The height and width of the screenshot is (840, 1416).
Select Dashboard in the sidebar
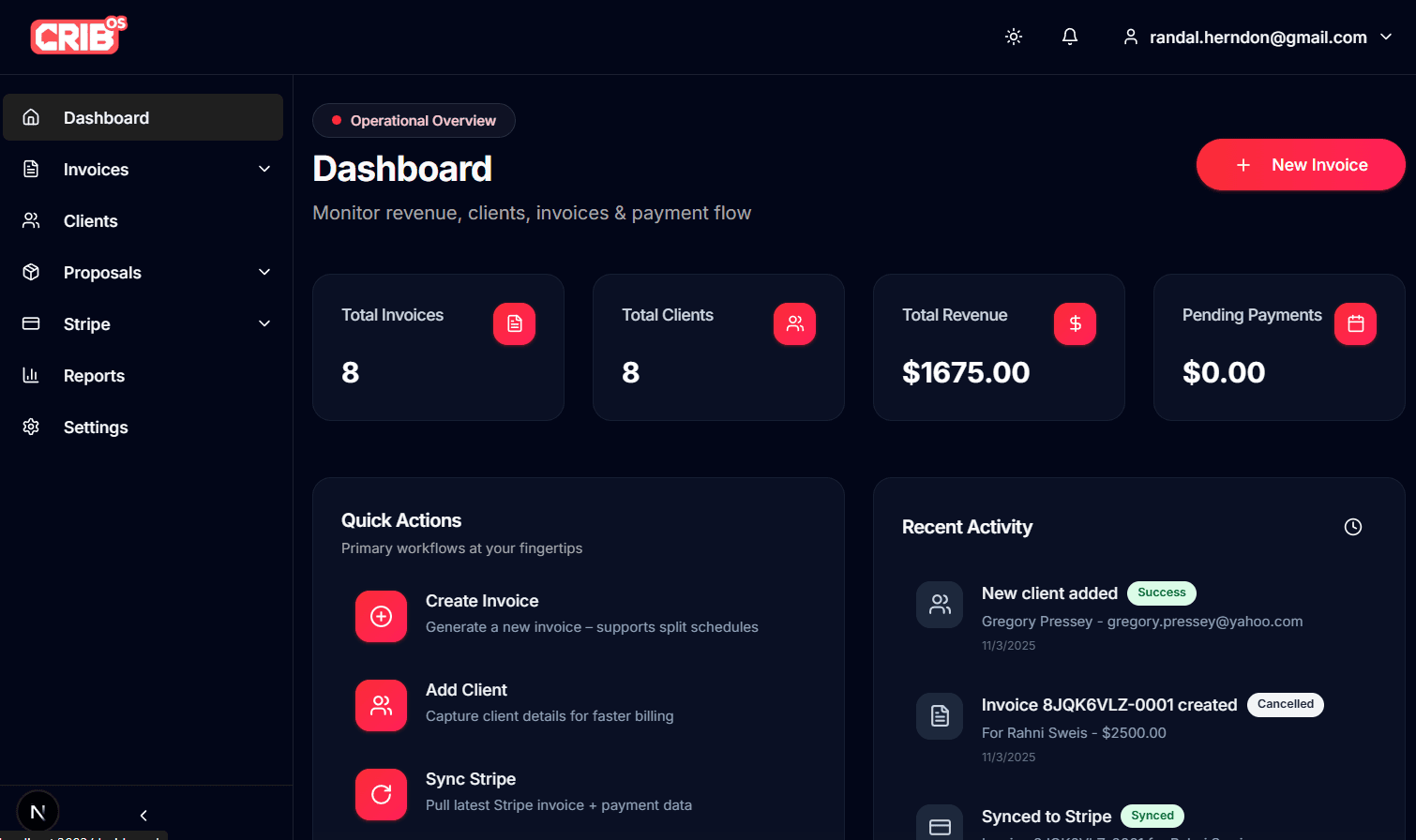pos(143,117)
